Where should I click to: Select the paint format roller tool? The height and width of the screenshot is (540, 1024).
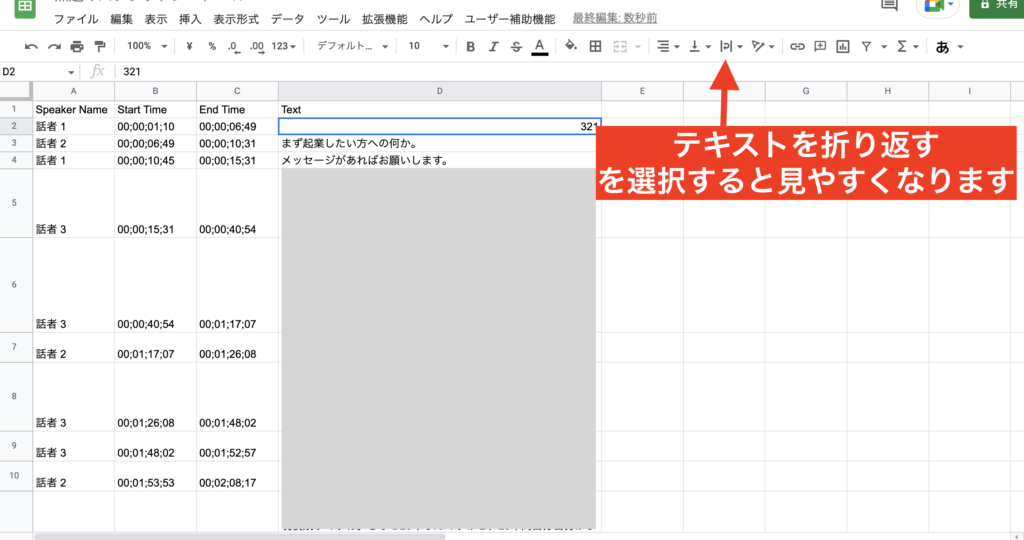point(99,46)
